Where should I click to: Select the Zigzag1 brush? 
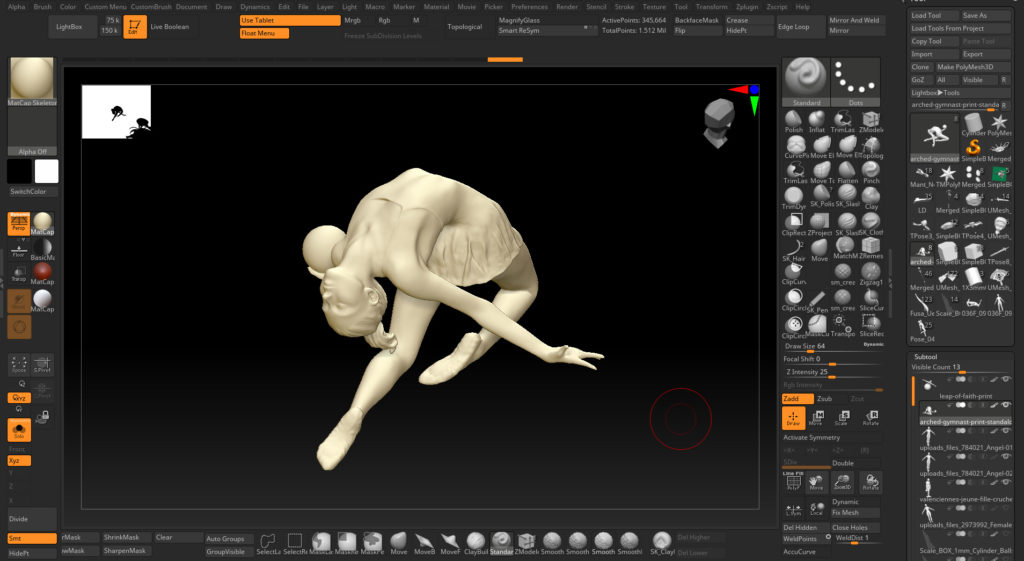click(x=871, y=272)
